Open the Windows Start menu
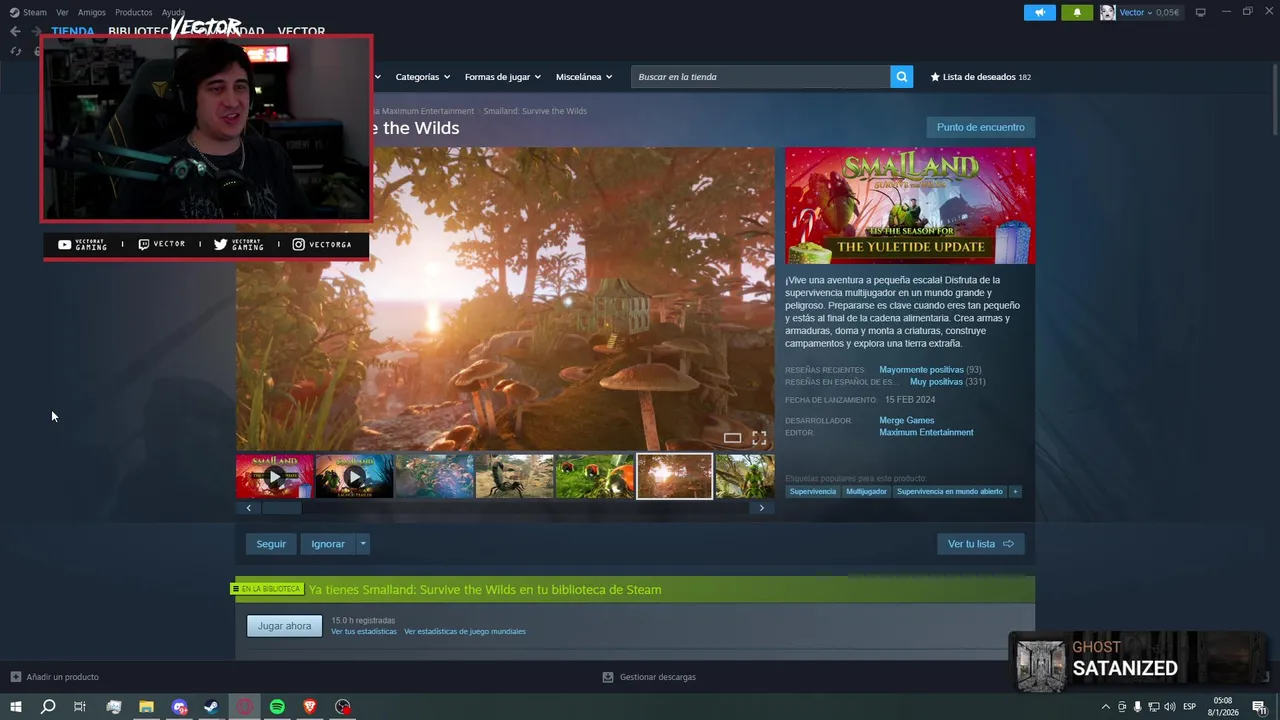The width and height of the screenshot is (1280, 720). [x=15, y=707]
